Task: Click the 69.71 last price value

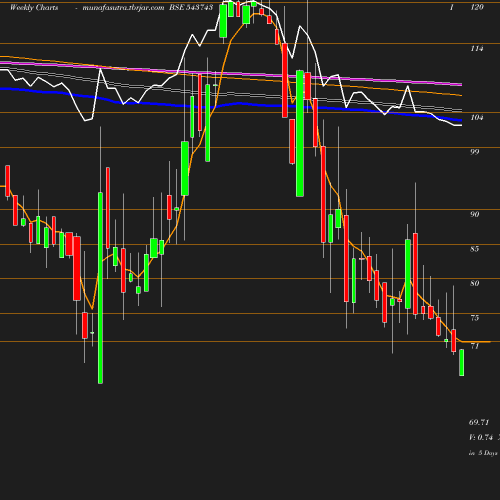Action: [x=479, y=422]
